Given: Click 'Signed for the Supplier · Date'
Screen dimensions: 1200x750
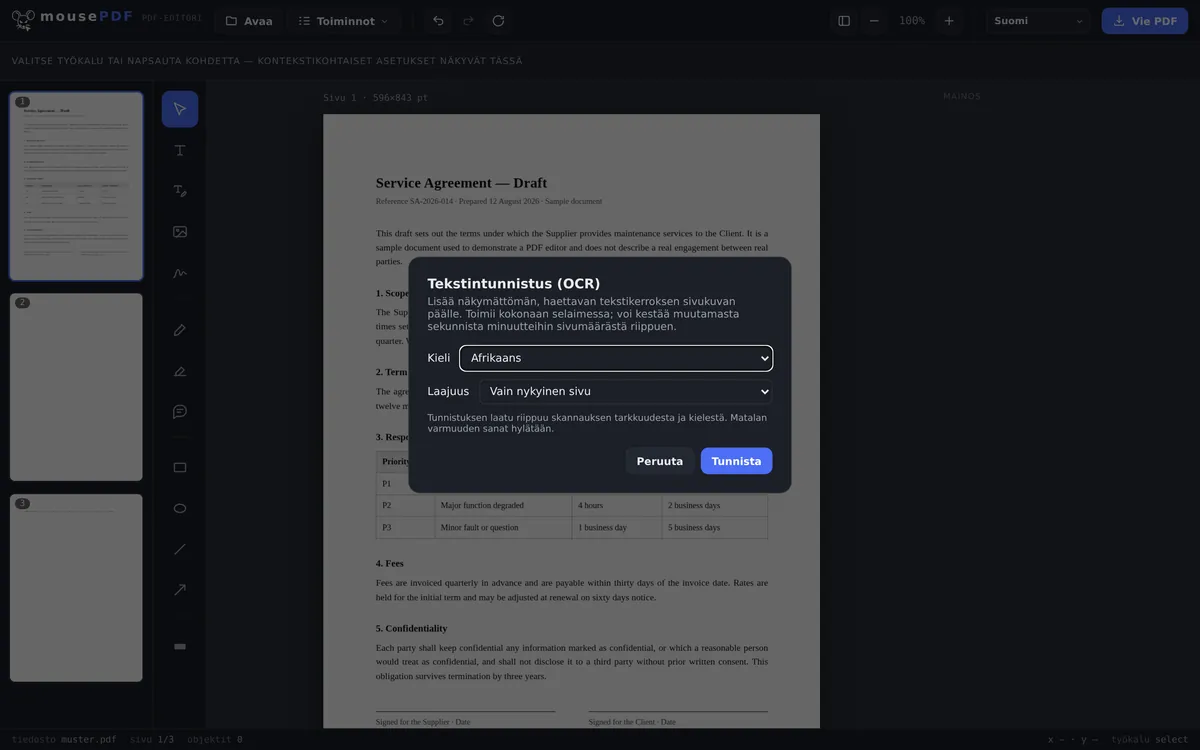Looking at the screenshot, I should pos(423,722).
